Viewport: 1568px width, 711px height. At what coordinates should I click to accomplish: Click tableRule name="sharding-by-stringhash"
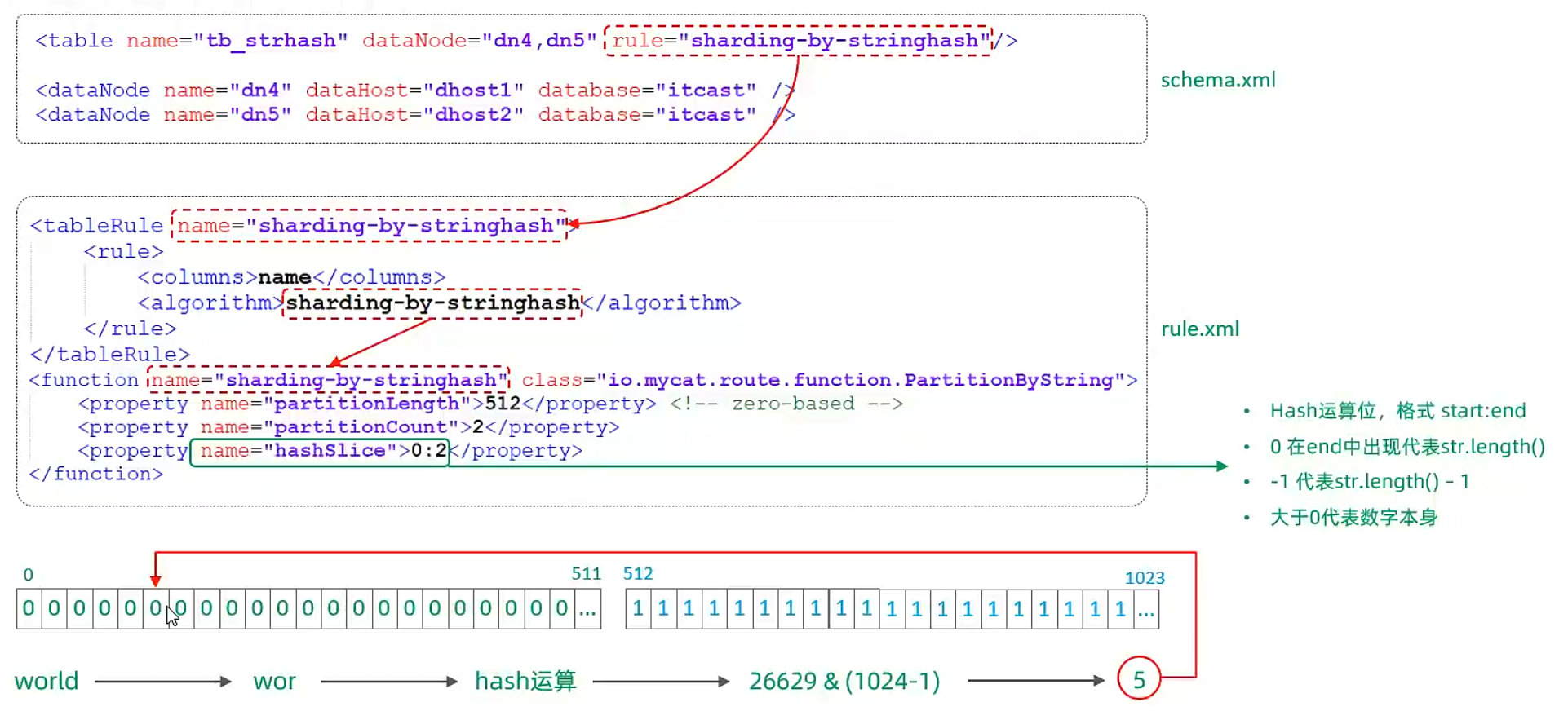371,226
